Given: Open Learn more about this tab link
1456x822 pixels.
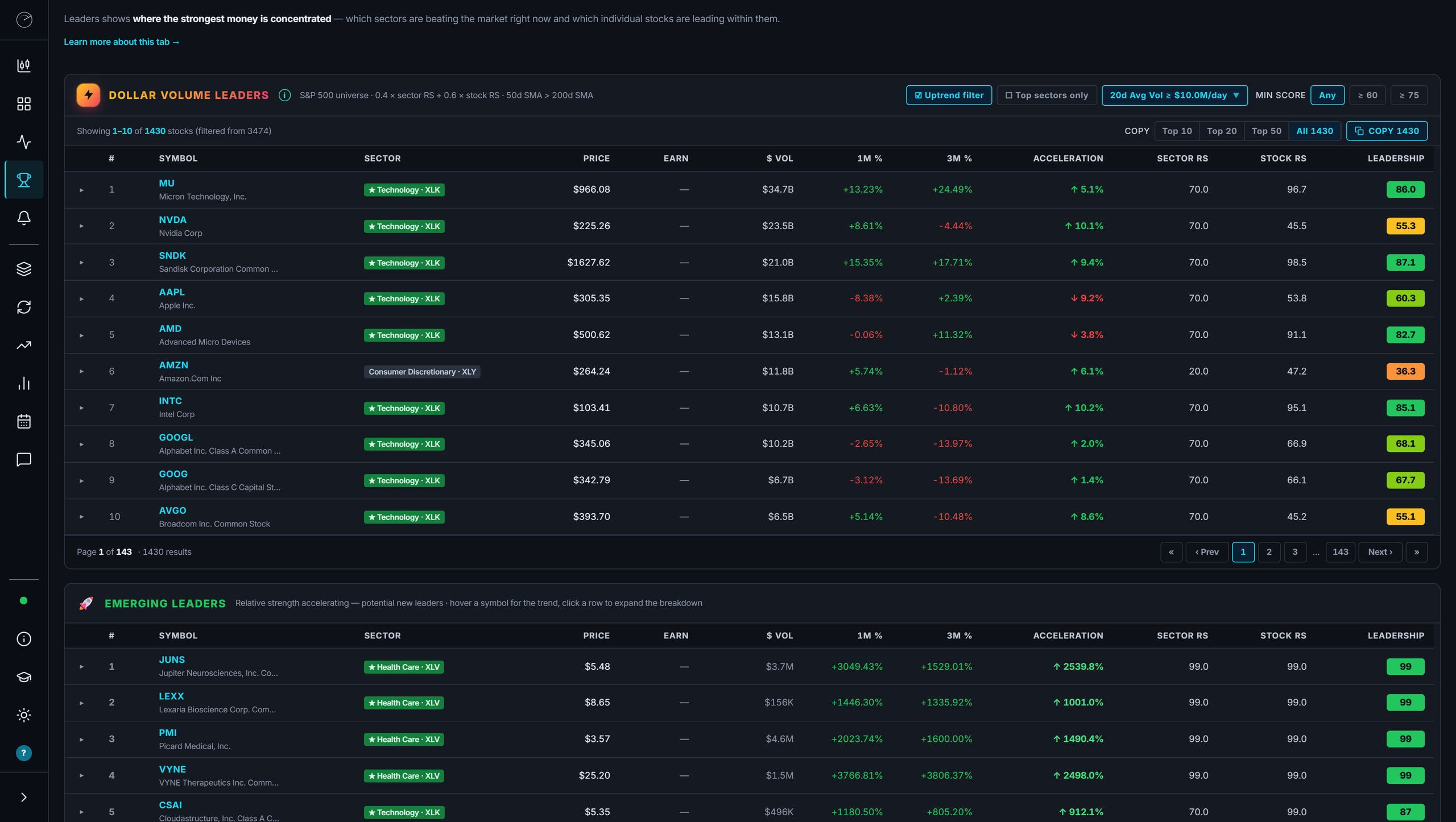Looking at the screenshot, I should 121,42.
